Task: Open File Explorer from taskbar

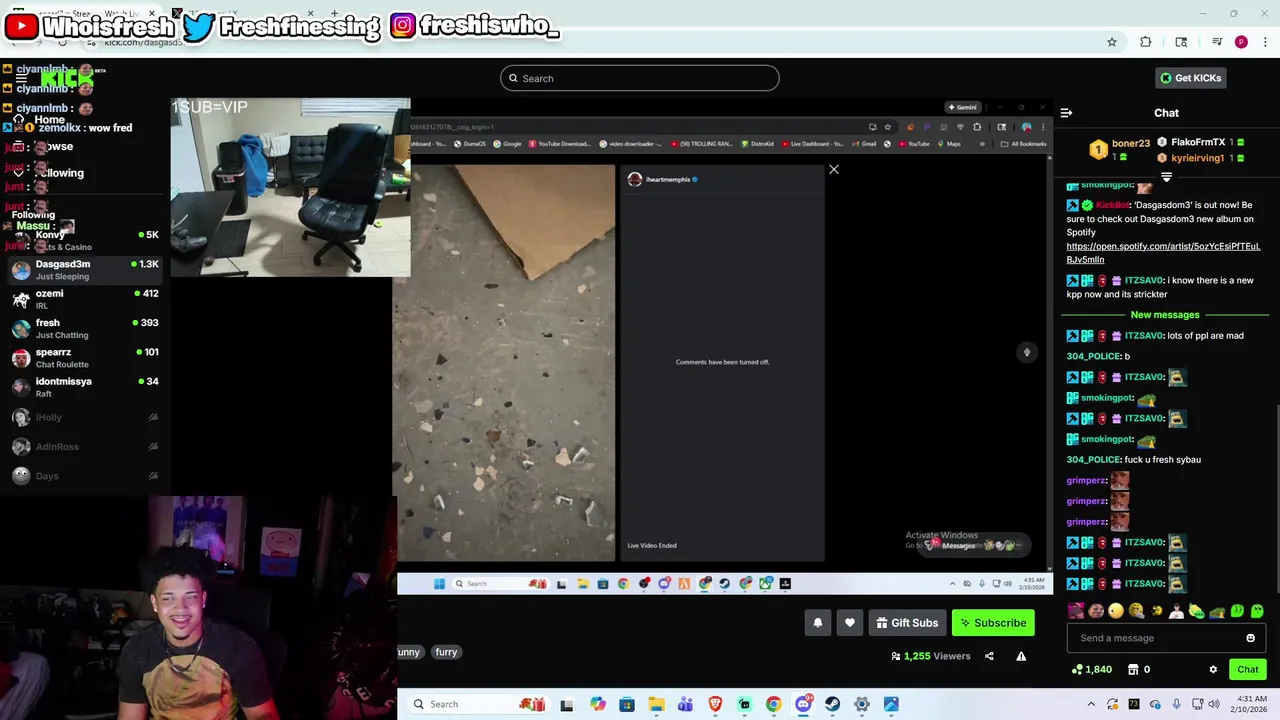Action: tap(656, 704)
